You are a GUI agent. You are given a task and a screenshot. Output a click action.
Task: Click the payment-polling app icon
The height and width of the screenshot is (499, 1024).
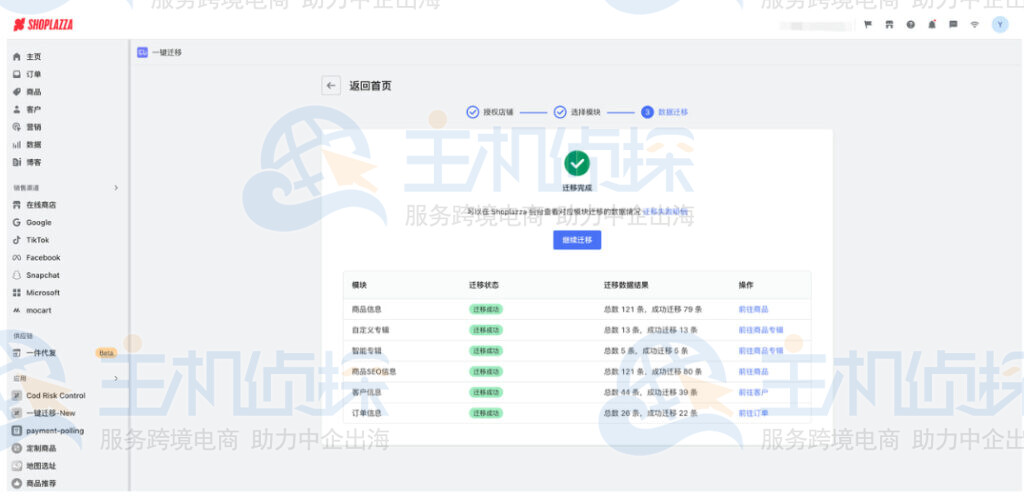(18, 431)
